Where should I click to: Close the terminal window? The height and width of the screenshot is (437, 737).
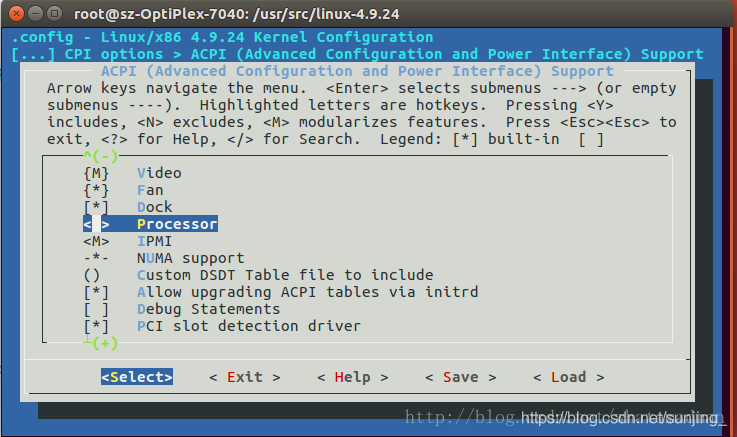pos(16,14)
